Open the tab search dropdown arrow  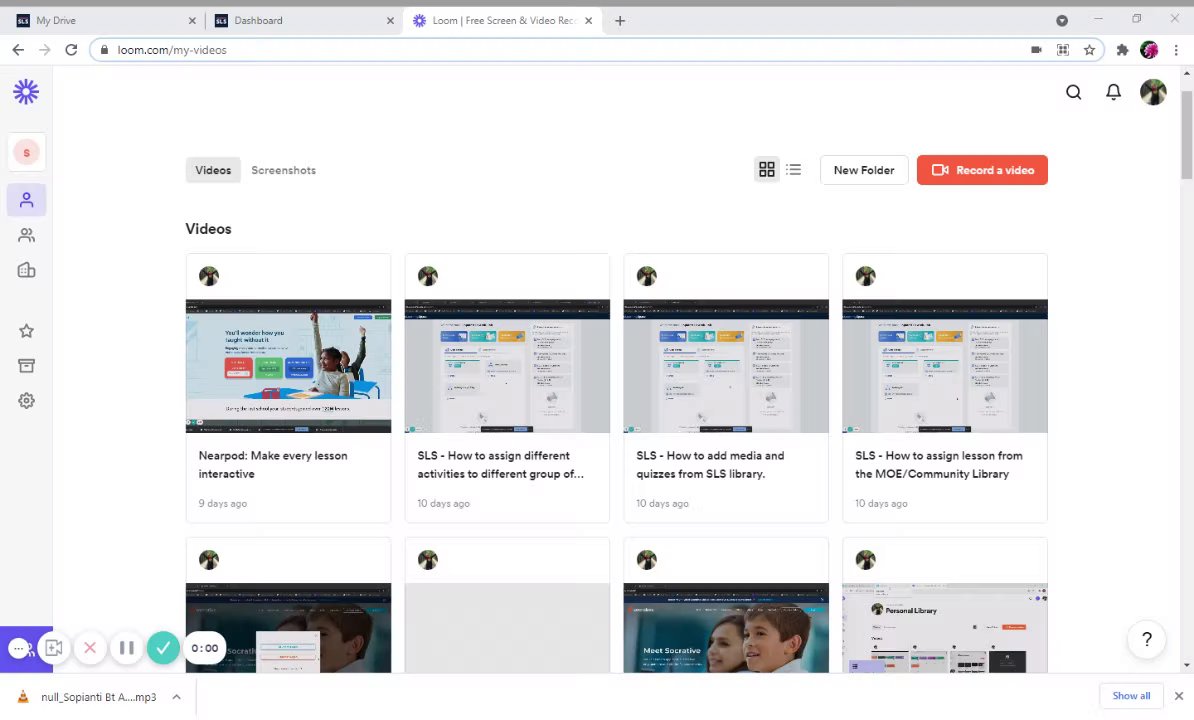pyautogui.click(x=1062, y=21)
